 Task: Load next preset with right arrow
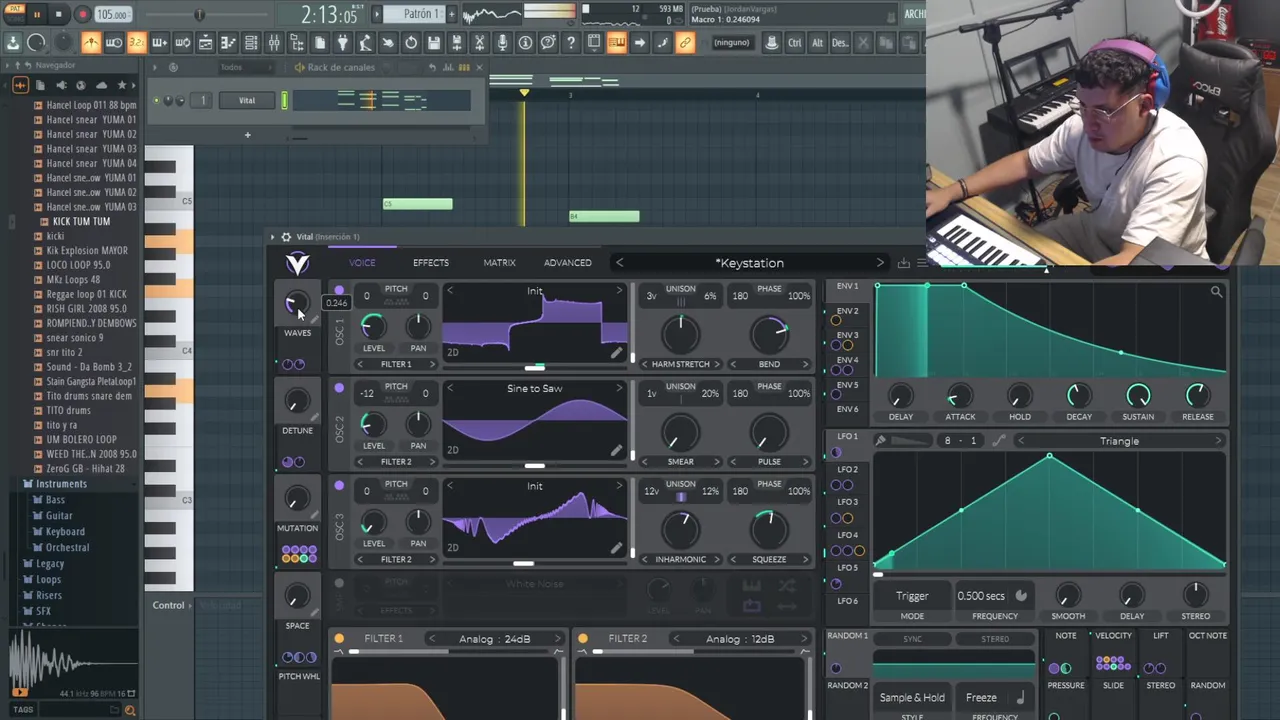pos(880,263)
